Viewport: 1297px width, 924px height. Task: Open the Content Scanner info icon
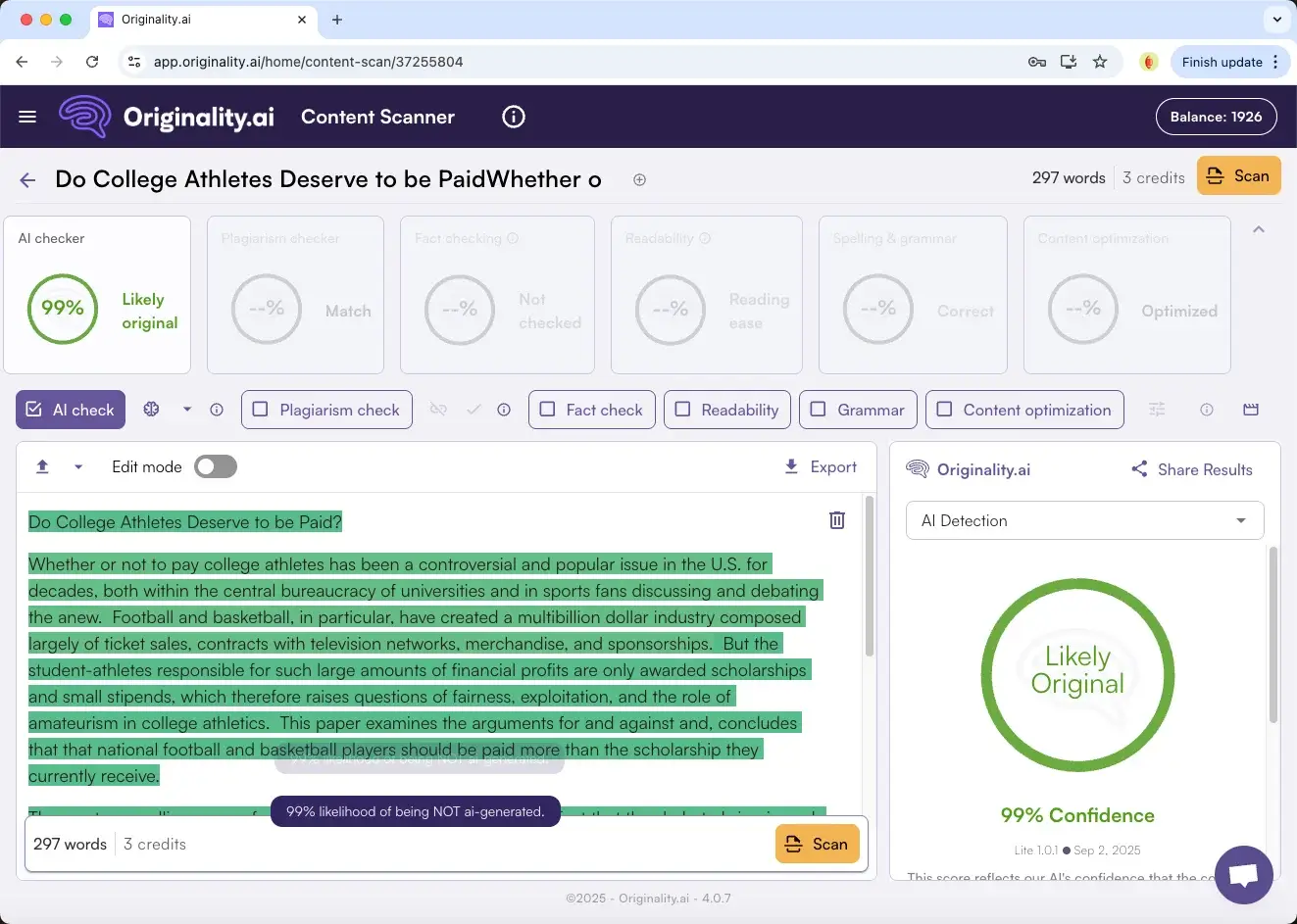point(514,117)
